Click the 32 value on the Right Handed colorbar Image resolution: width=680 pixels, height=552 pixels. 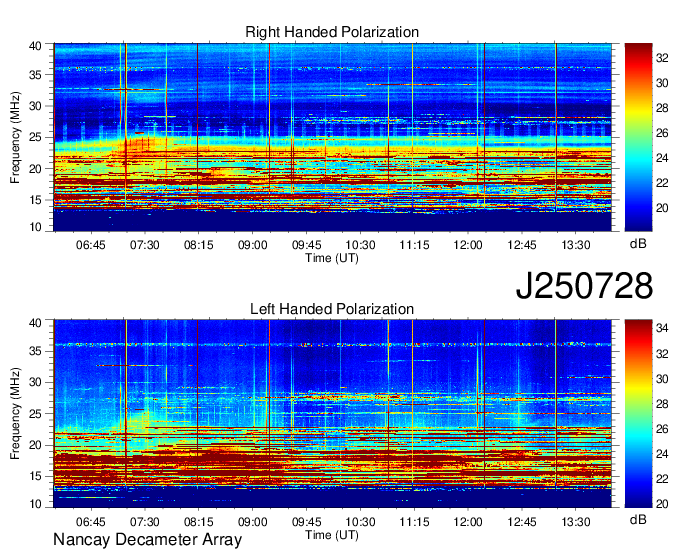point(662,58)
